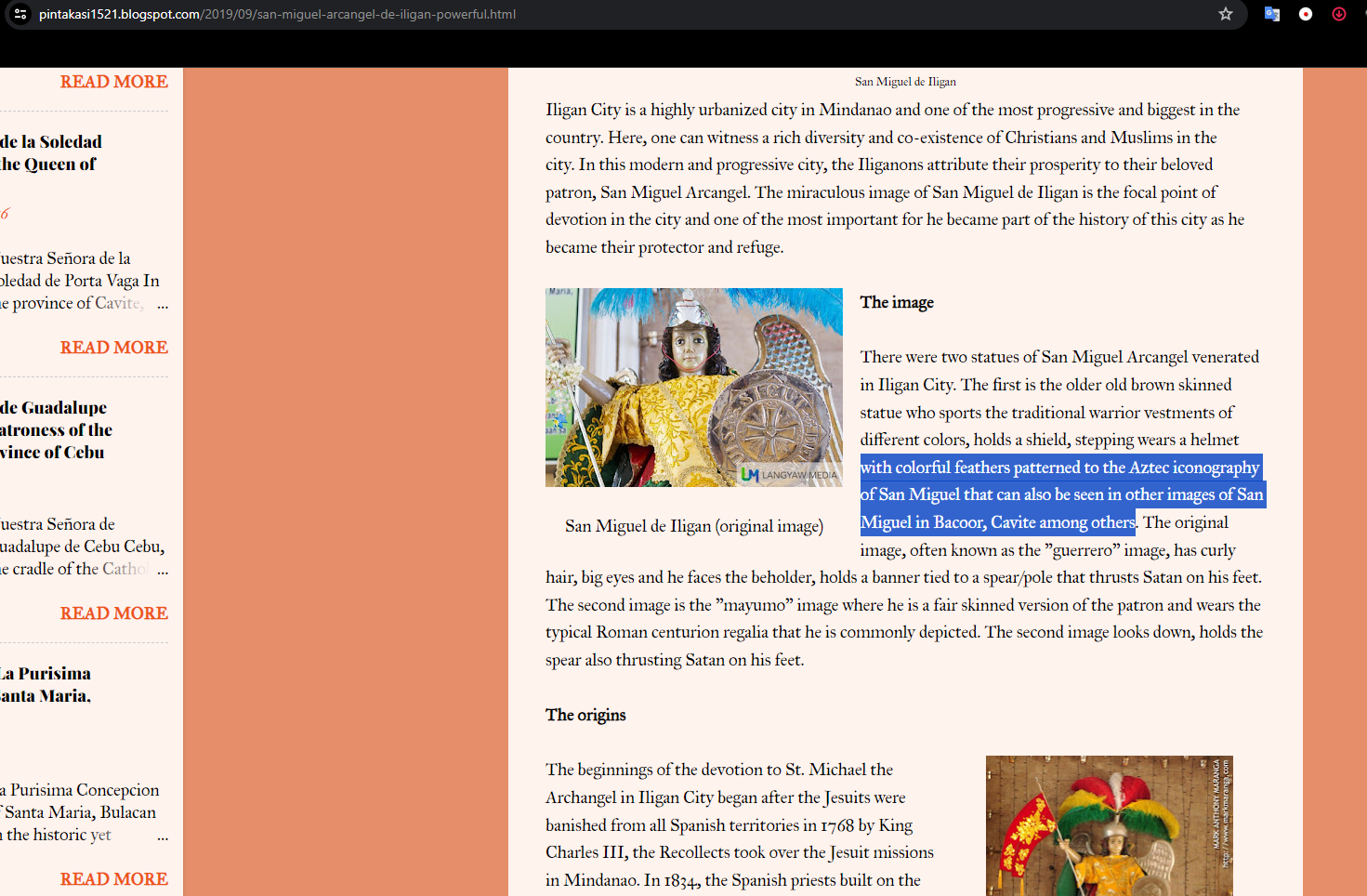Open the site information icon in address bar

[x=20, y=14]
